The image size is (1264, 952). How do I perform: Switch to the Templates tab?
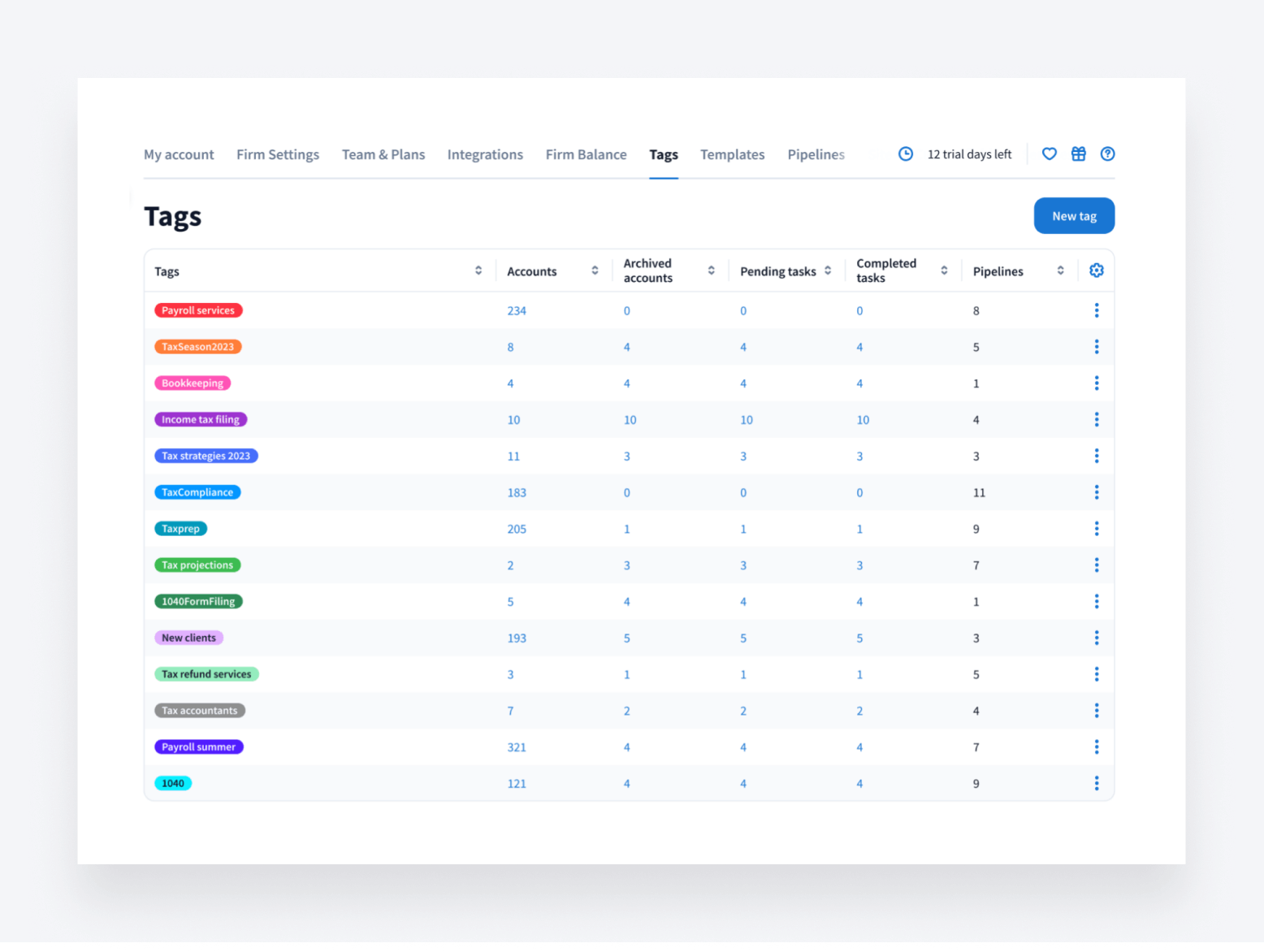(732, 154)
